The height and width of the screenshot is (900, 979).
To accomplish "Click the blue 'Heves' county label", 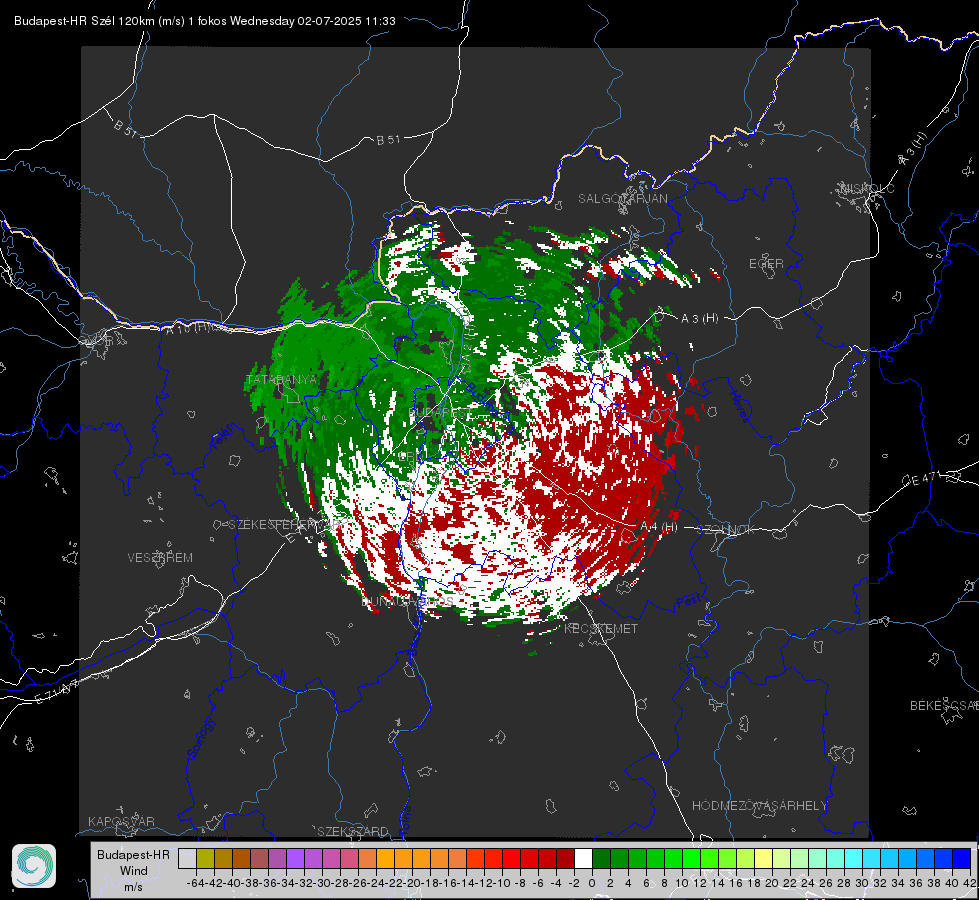I will (x=739, y=406).
